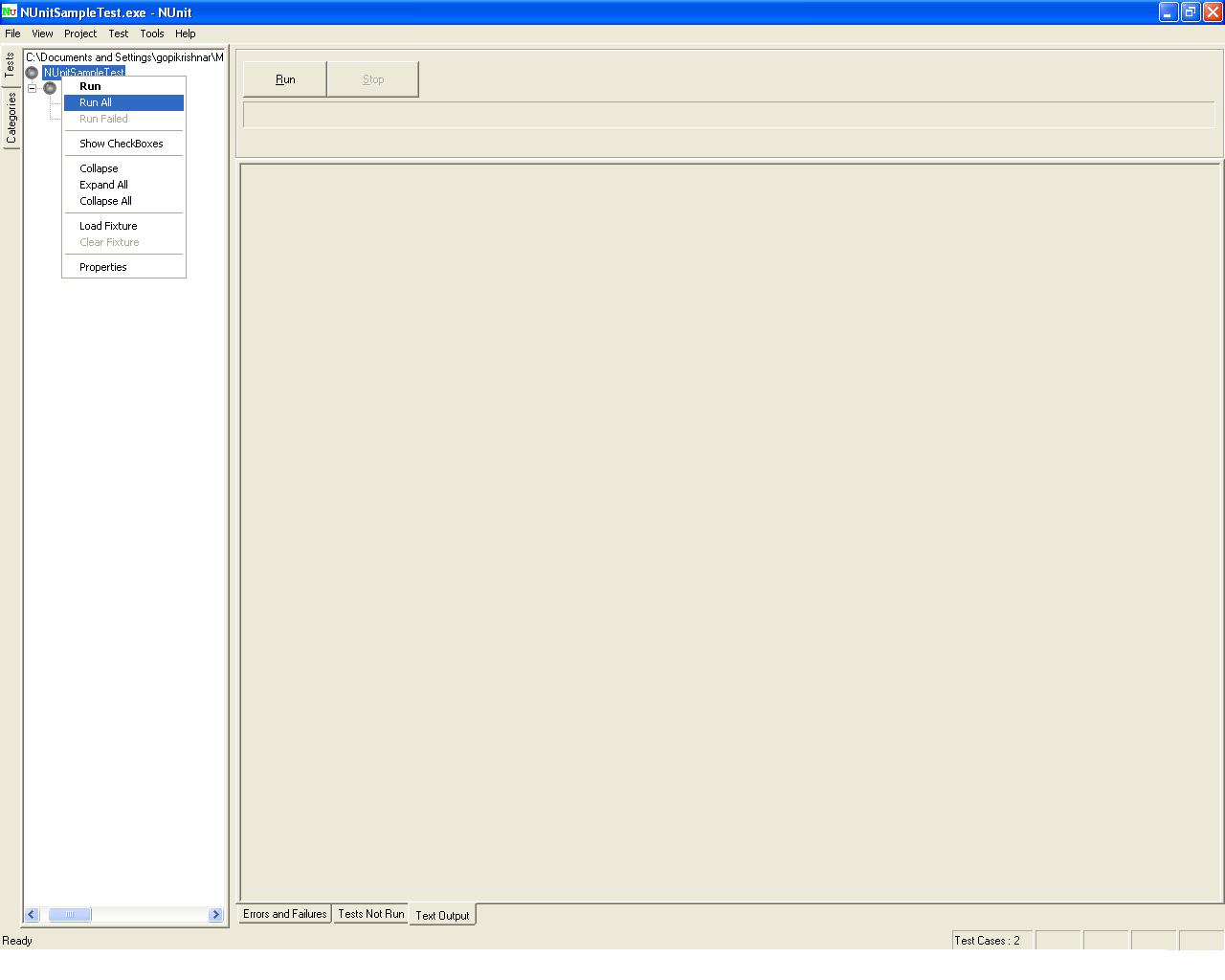Click the horizontal scrollbar below the test tree
Image resolution: width=1225 pixels, height=980 pixels.
click(x=69, y=915)
